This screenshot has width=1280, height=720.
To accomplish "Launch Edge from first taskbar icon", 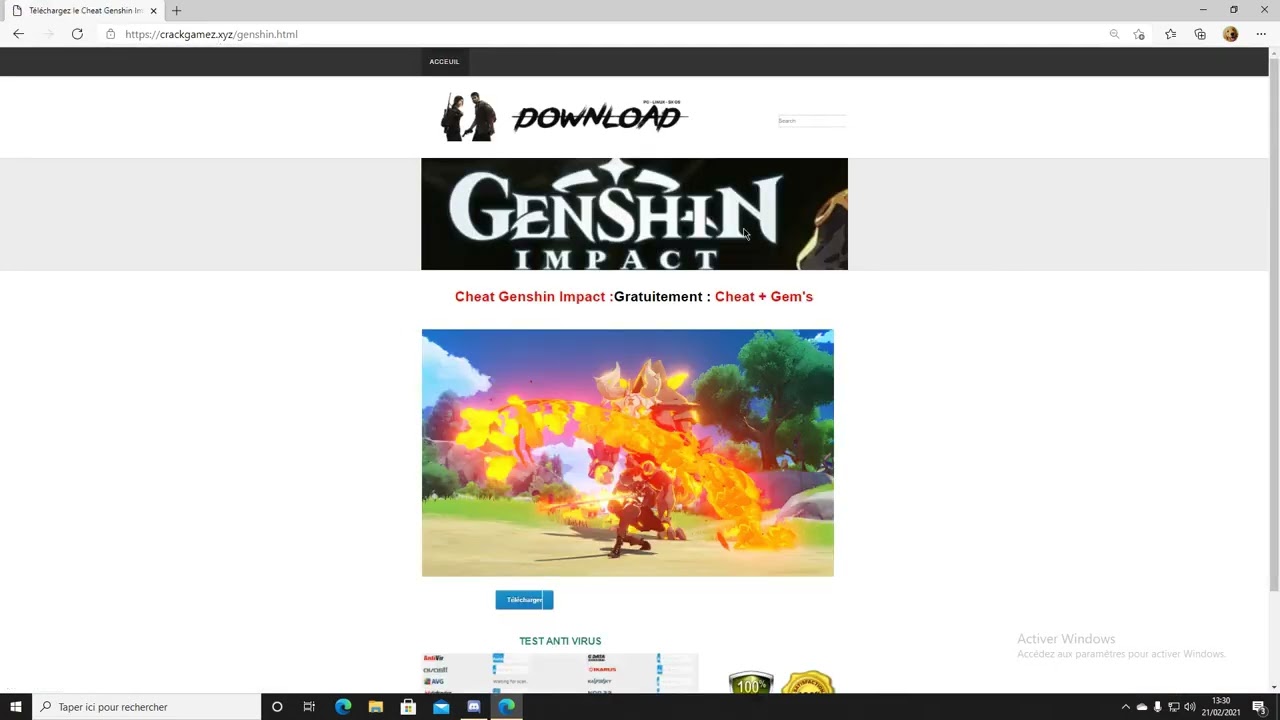I will [343, 707].
